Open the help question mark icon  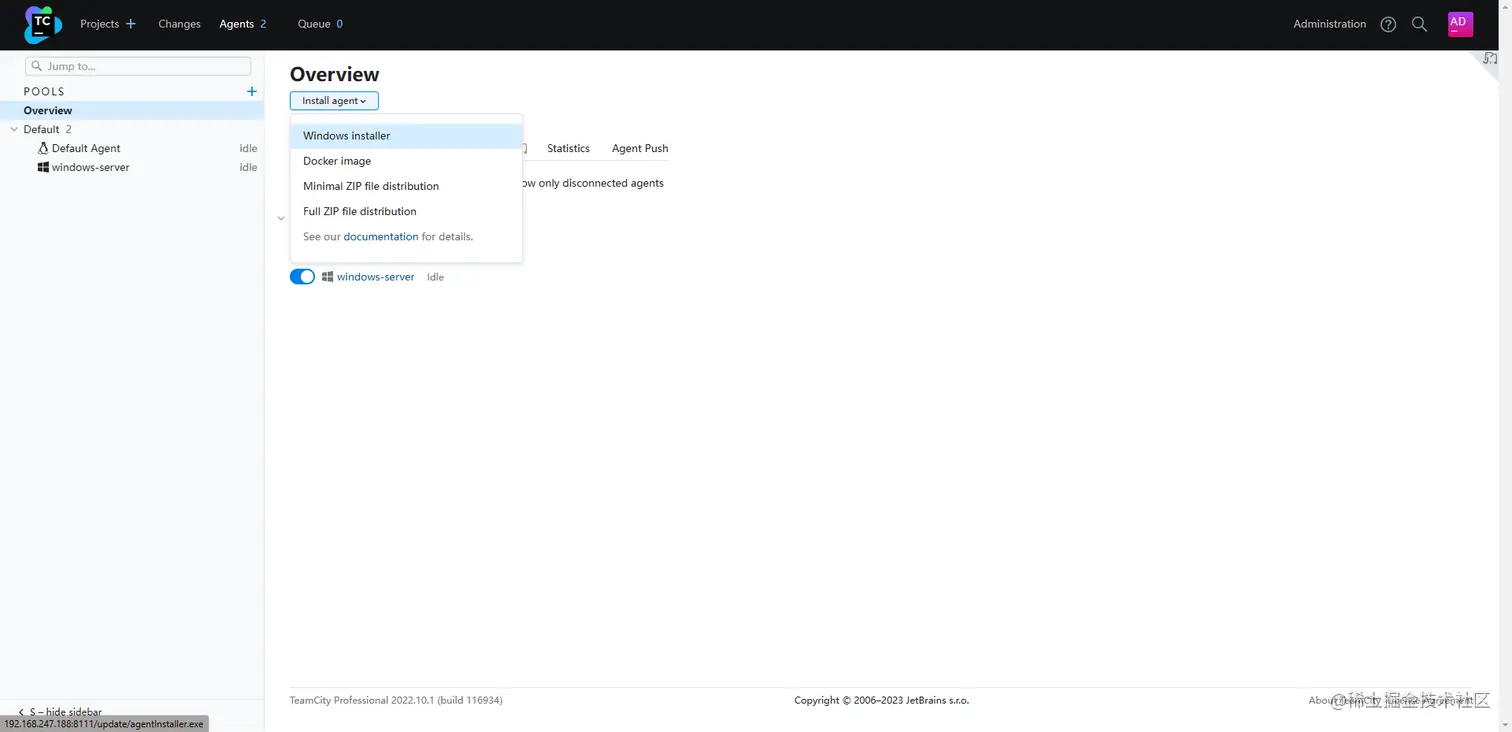(1388, 24)
